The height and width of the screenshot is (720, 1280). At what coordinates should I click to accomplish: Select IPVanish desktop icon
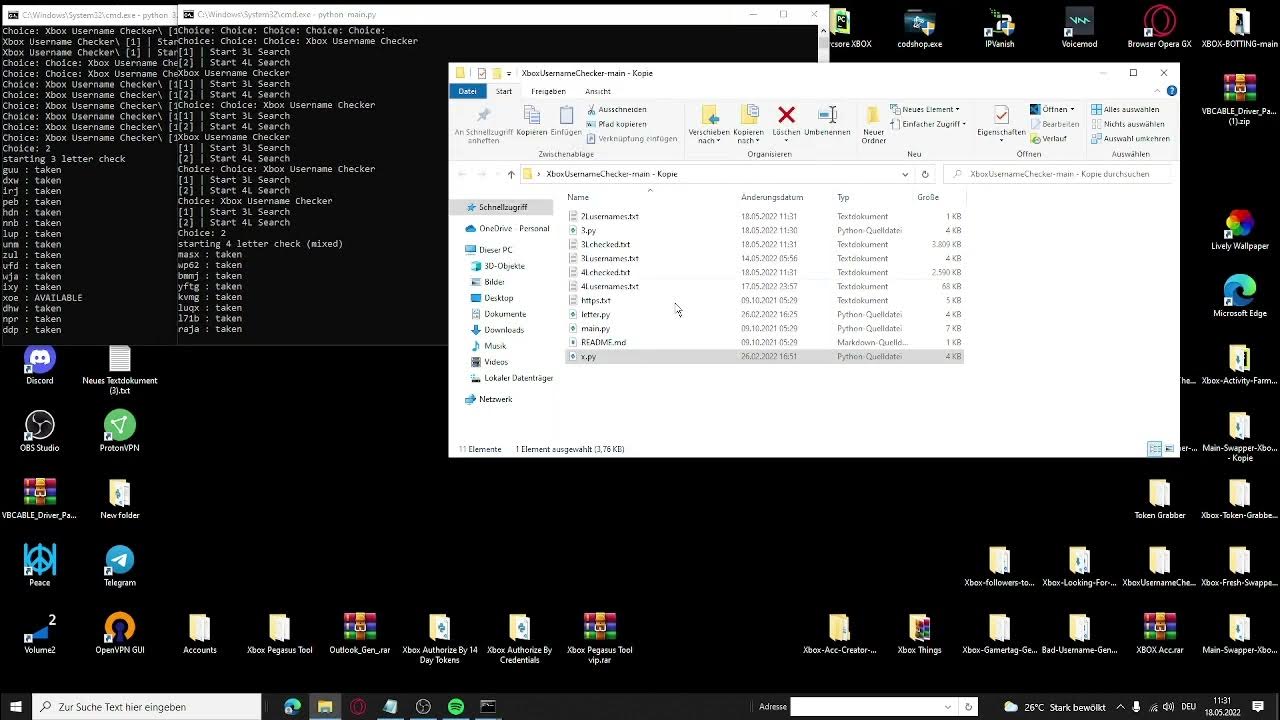[999, 27]
